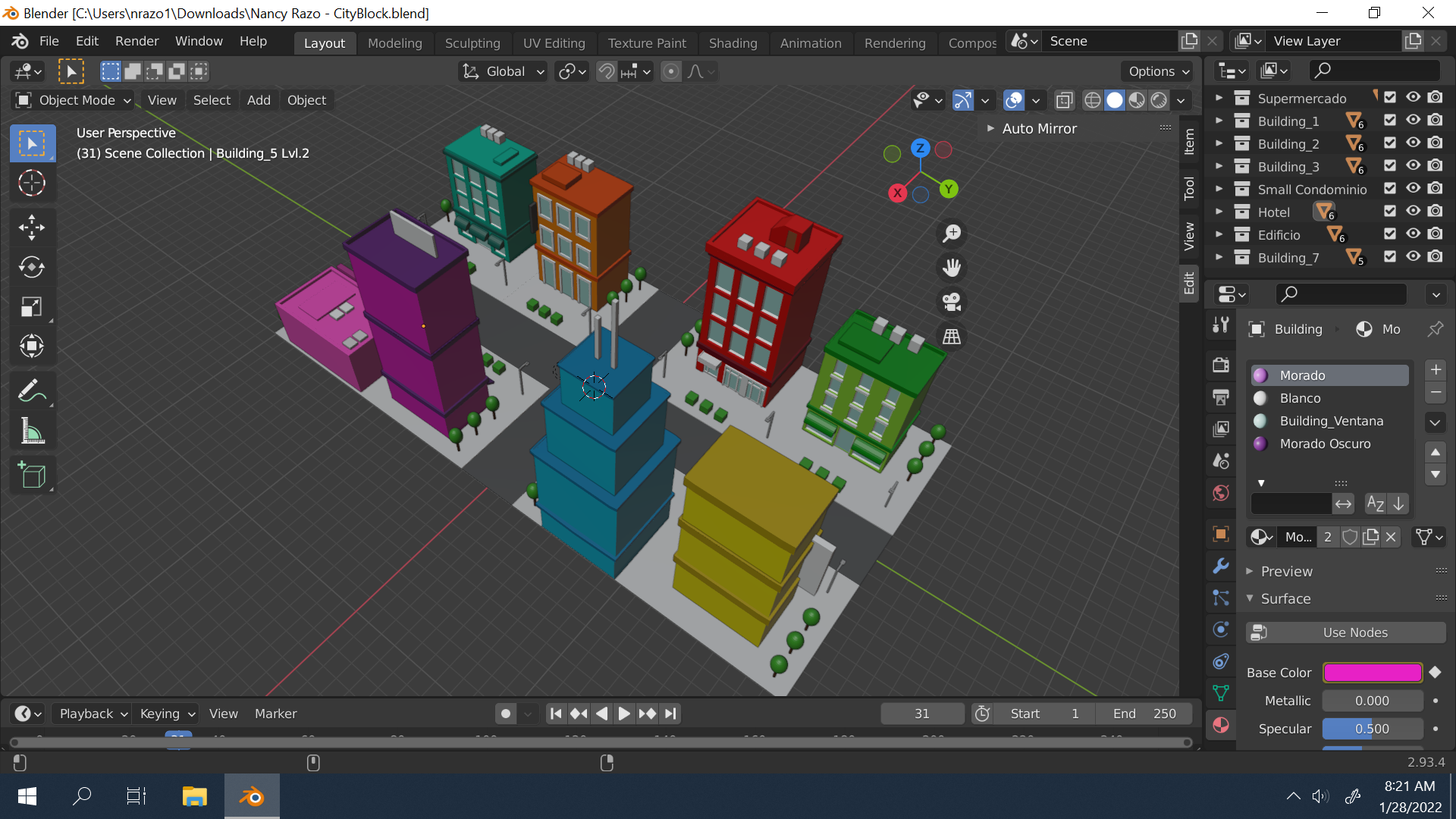Open the Playback dropdown
1456x819 pixels.
click(x=93, y=714)
